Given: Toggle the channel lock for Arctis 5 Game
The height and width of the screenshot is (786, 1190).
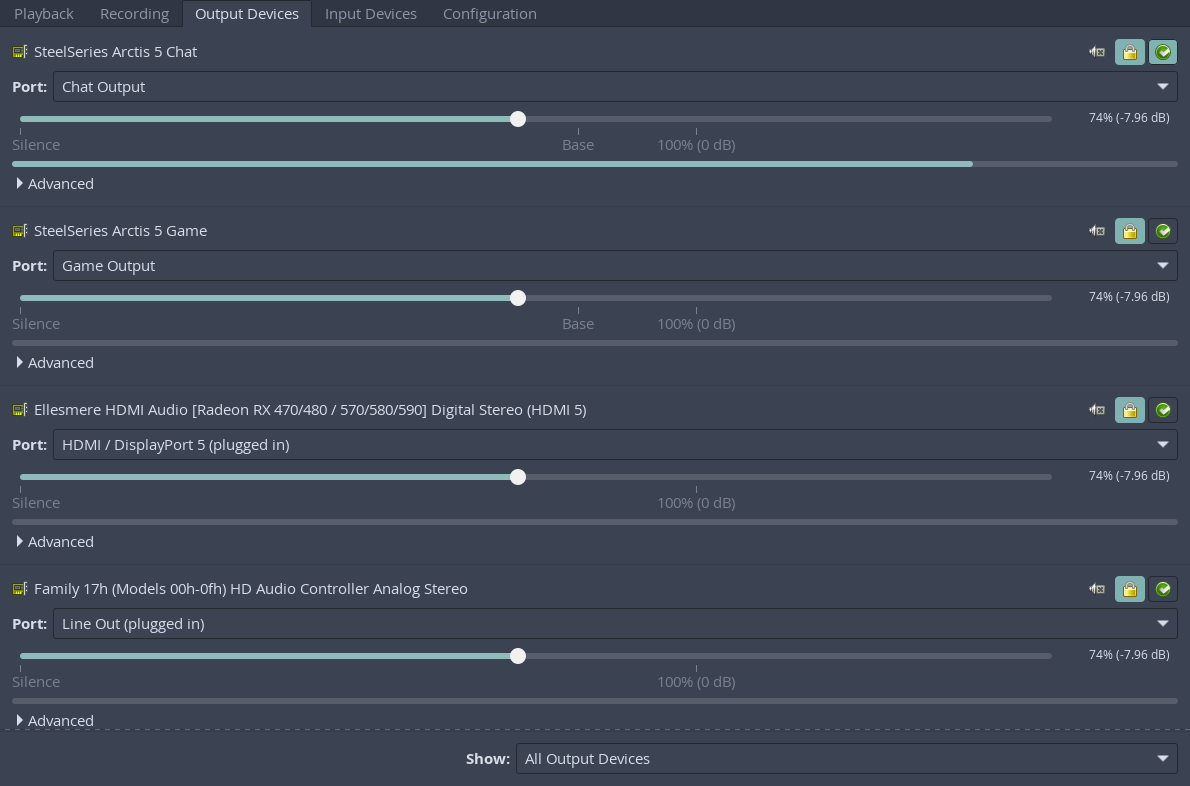Looking at the screenshot, I should 1129,231.
